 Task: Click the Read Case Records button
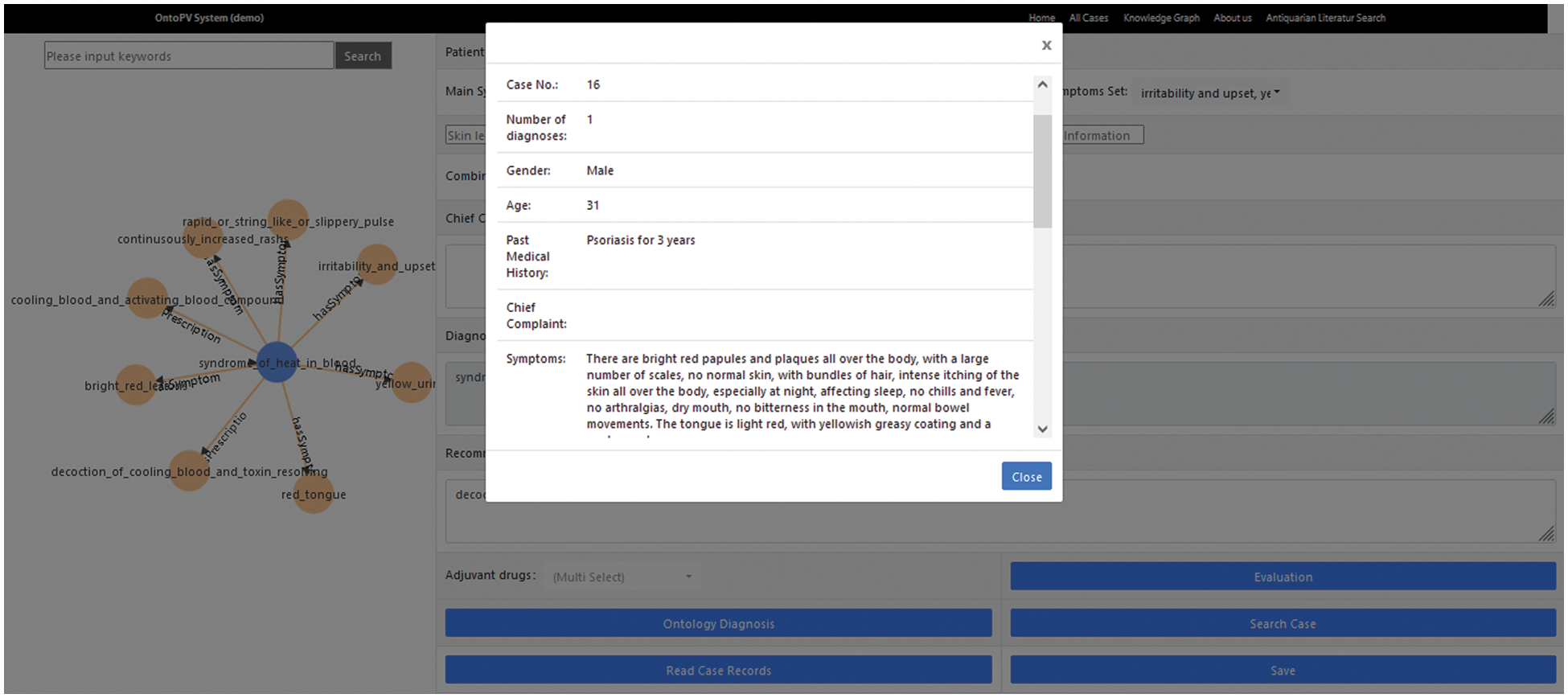[x=718, y=670]
